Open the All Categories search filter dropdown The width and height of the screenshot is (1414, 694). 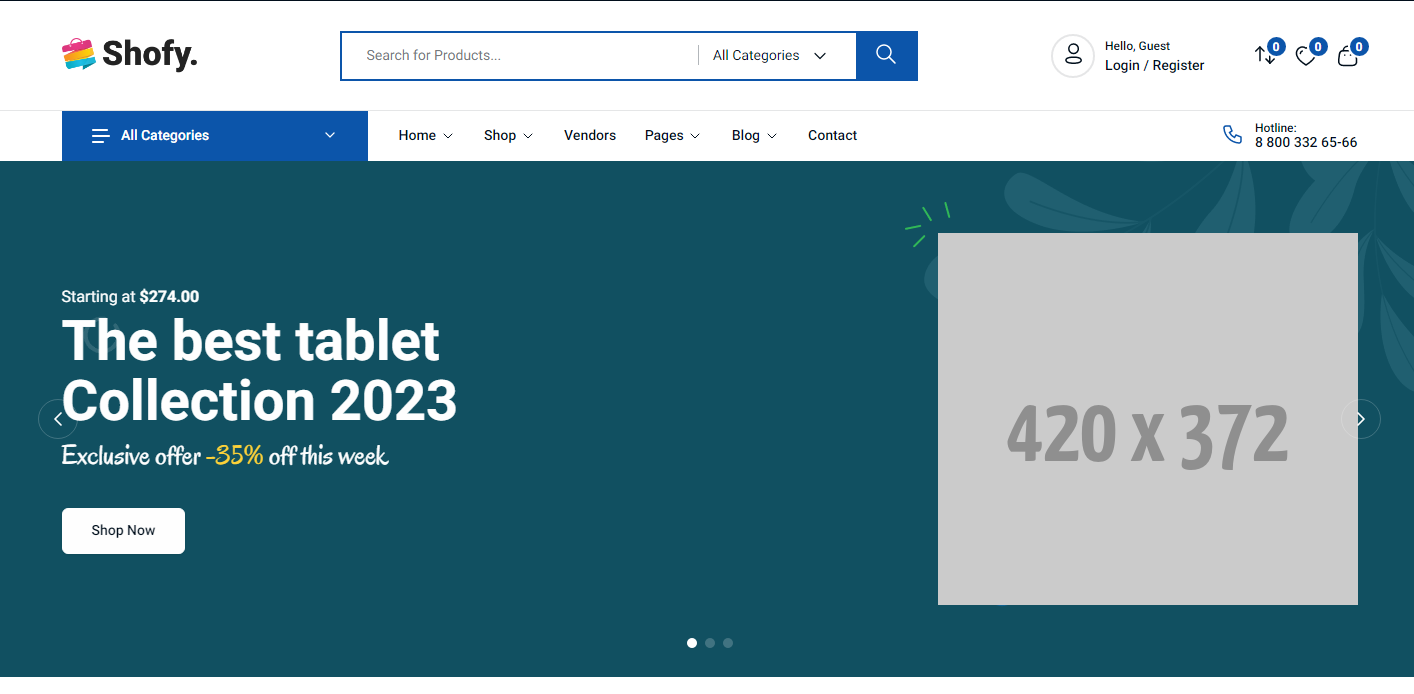pyautogui.click(x=770, y=55)
